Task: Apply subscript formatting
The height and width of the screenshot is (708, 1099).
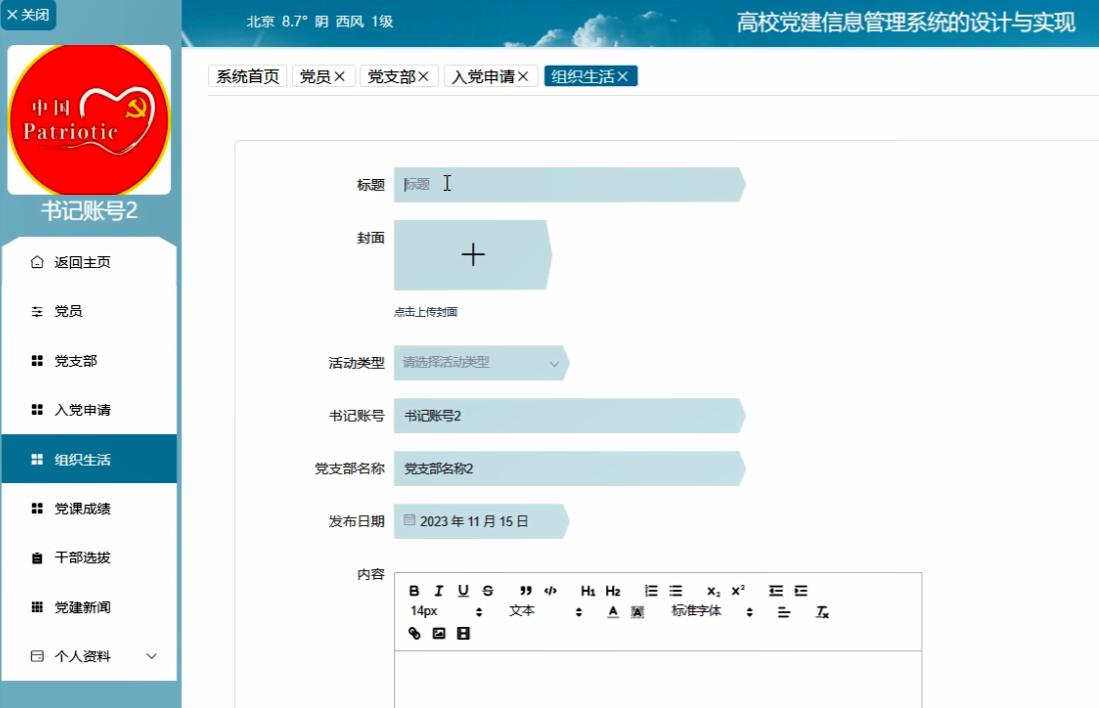Action: click(714, 591)
